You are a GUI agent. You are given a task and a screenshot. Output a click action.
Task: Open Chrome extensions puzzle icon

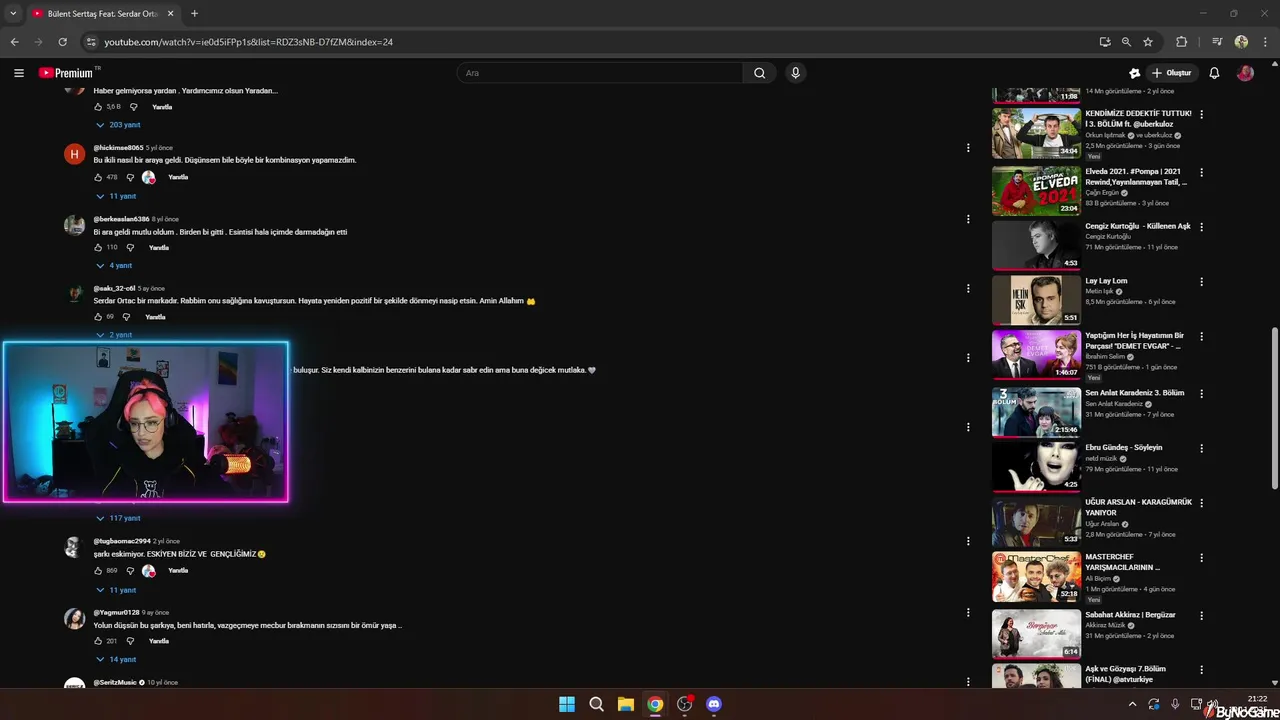[1181, 42]
